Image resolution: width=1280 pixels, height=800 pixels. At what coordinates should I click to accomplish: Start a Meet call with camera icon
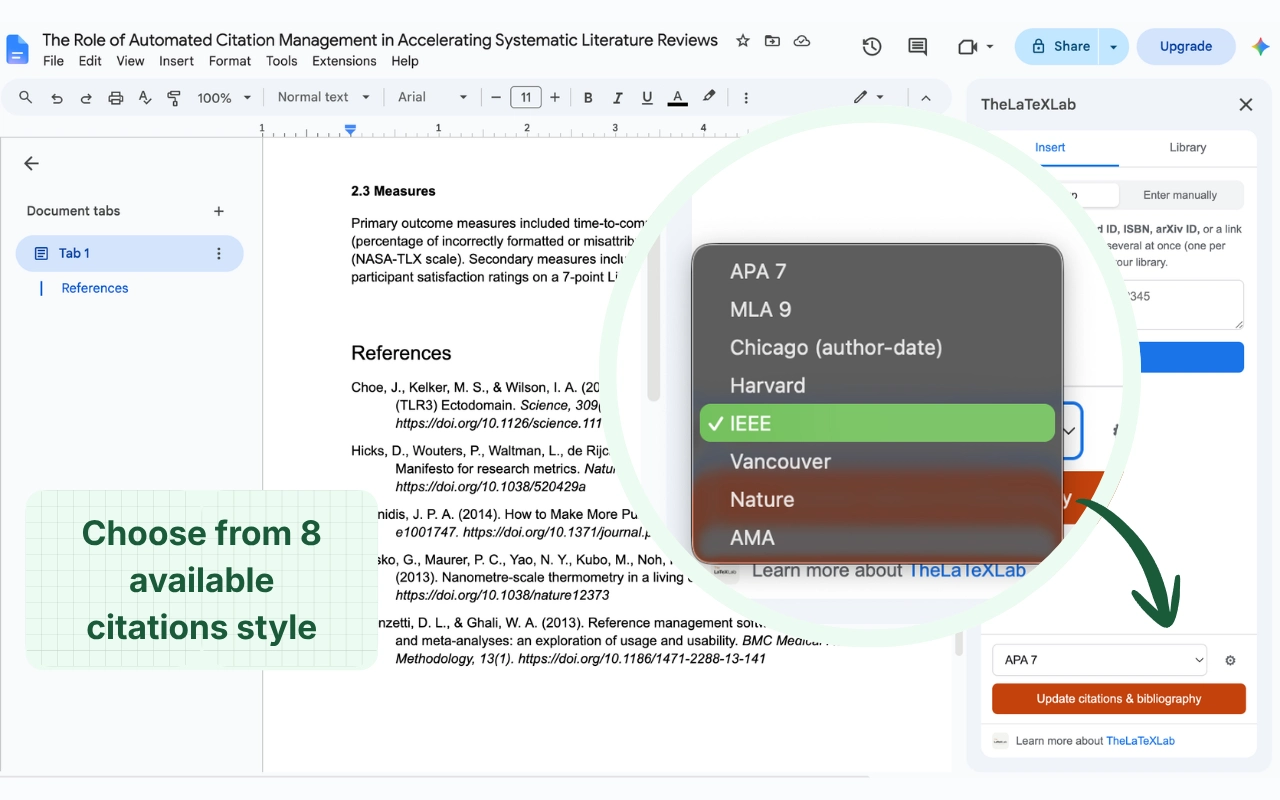click(x=967, y=46)
